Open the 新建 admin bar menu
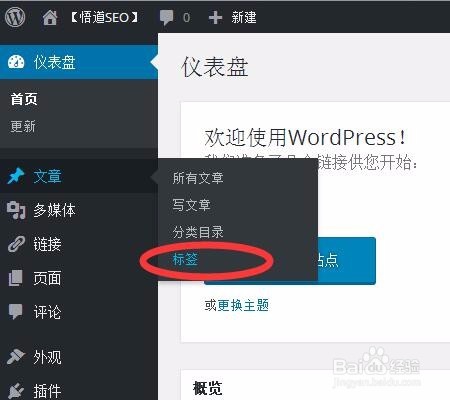The width and height of the screenshot is (450, 400). (244, 17)
